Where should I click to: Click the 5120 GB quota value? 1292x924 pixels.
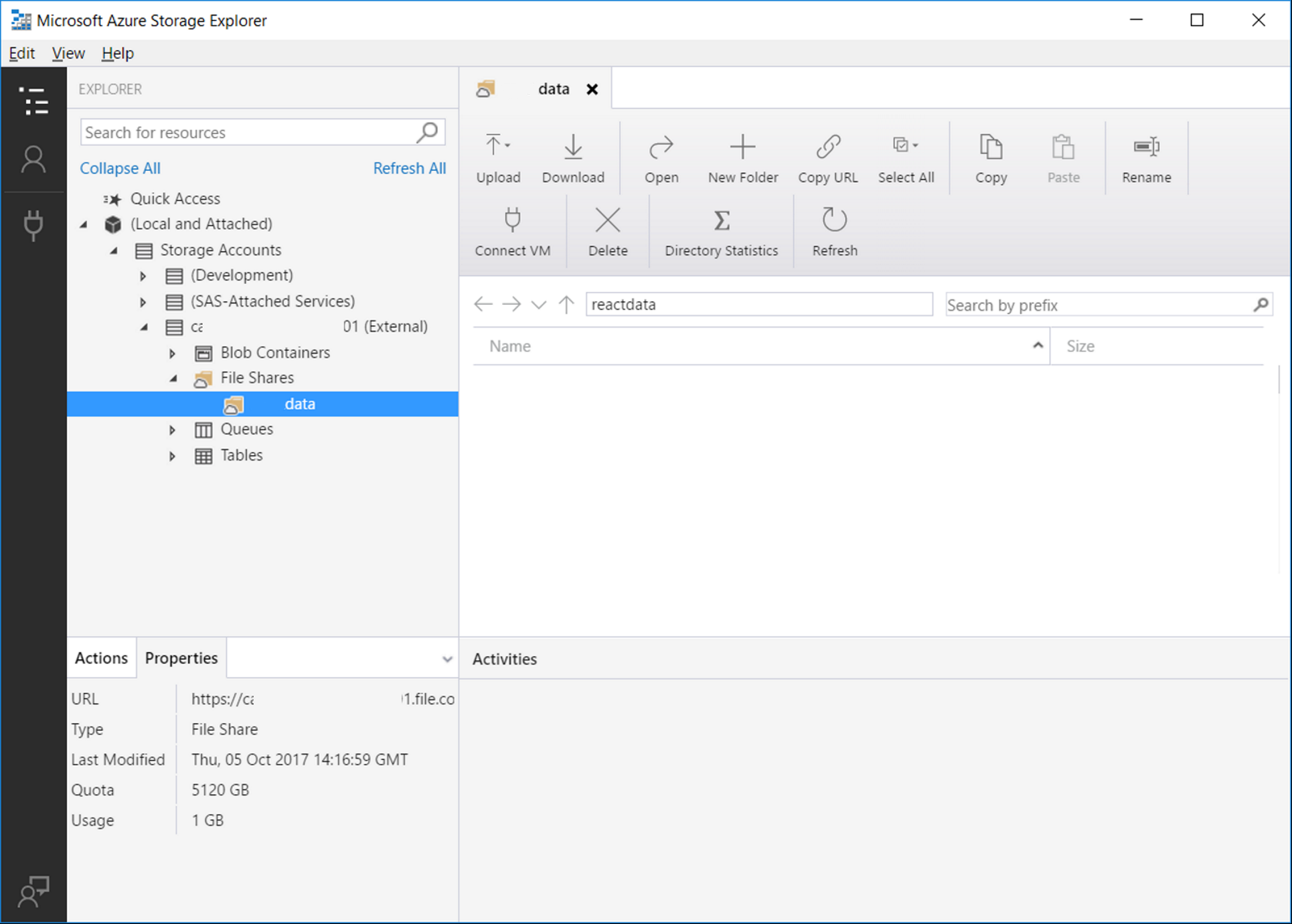click(x=220, y=790)
